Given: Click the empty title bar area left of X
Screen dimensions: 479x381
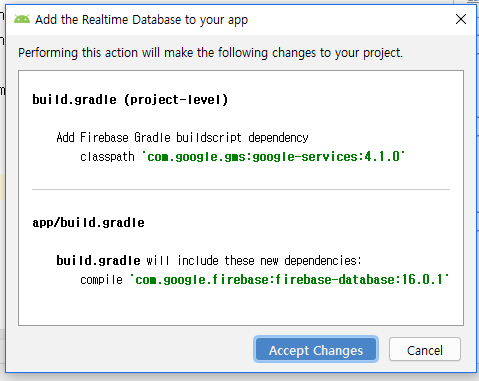Looking at the screenshot, I should pos(350,19).
